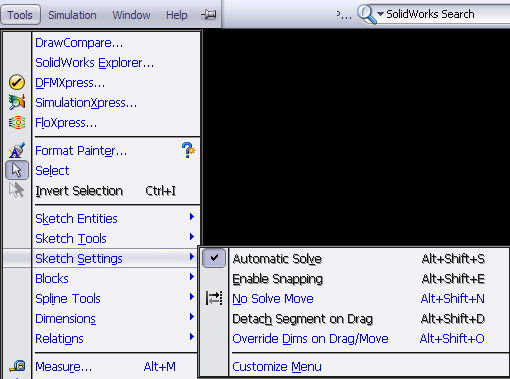Screen dimensions: 510x379
Task: Open the Simulation menu
Action: click(x=72, y=15)
